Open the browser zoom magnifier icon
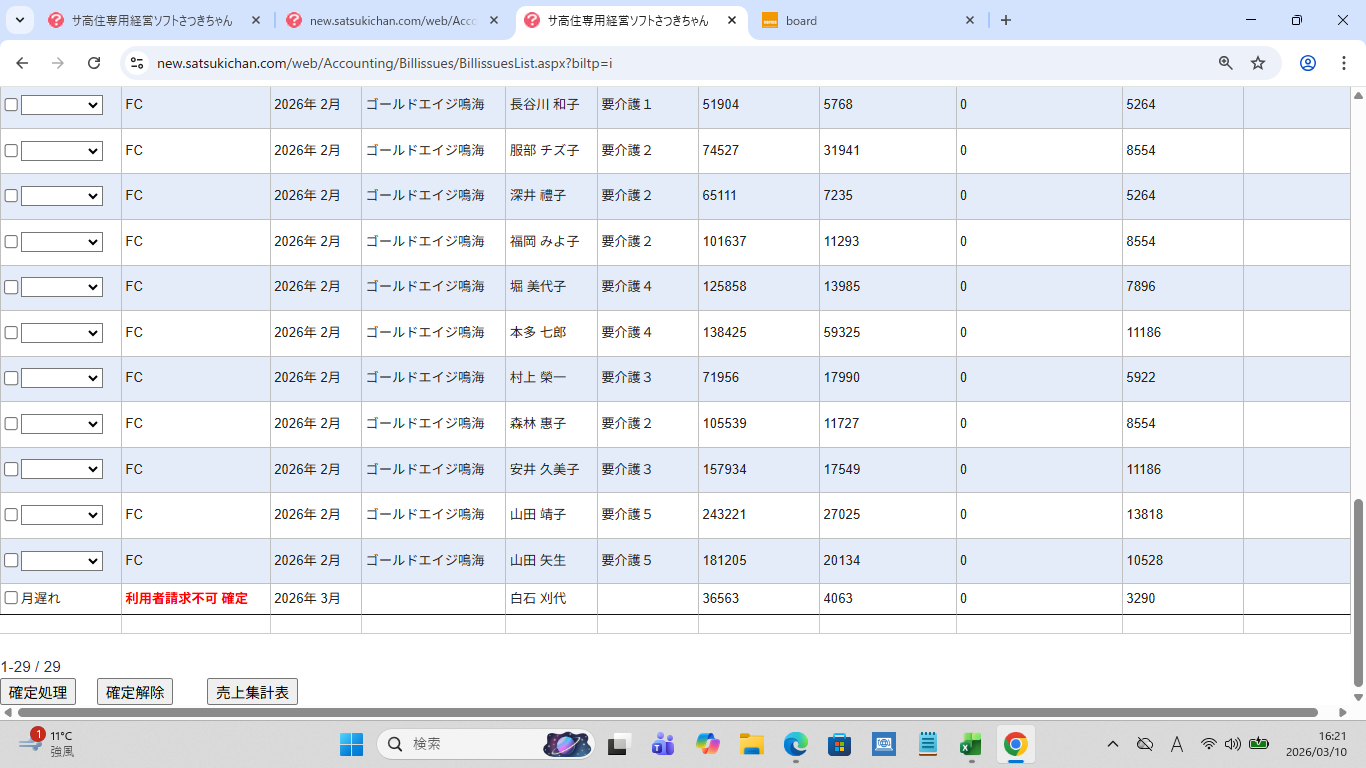Viewport: 1366px width, 768px height. [x=1225, y=63]
